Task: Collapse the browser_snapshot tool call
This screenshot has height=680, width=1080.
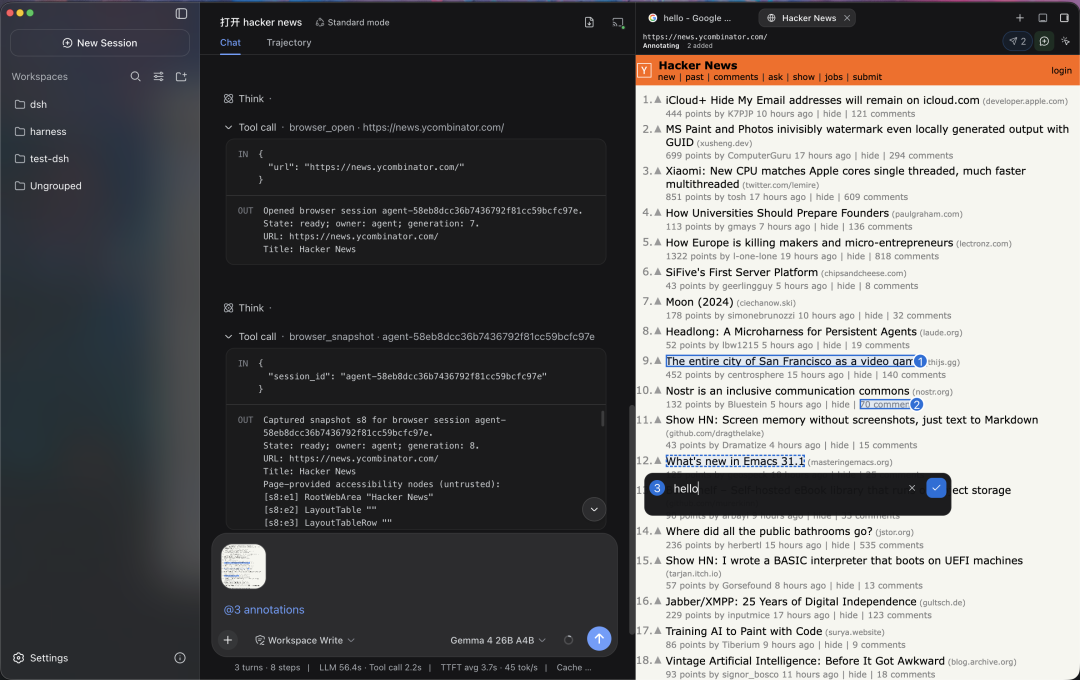Action: [x=229, y=337]
